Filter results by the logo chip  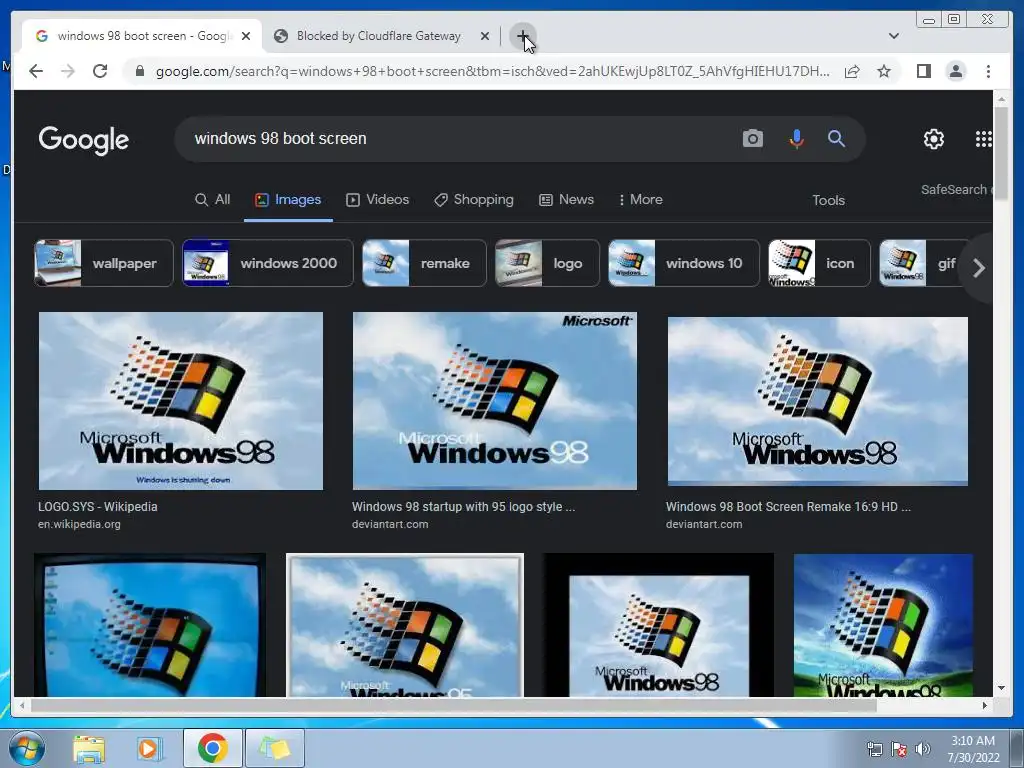tap(547, 263)
